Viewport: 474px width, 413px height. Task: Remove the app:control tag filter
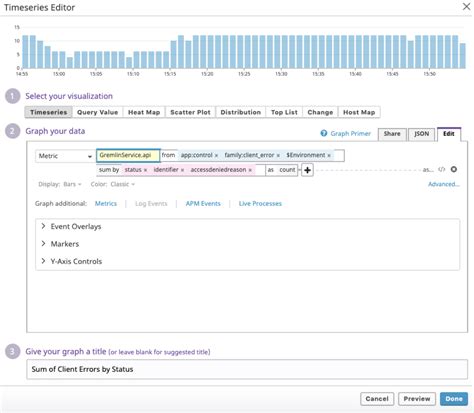216,156
